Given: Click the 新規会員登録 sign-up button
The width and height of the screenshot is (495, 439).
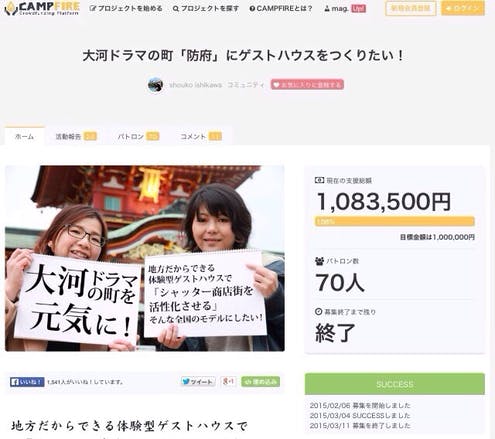Looking at the screenshot, I should pyautogui.click(x=410, y=8).
